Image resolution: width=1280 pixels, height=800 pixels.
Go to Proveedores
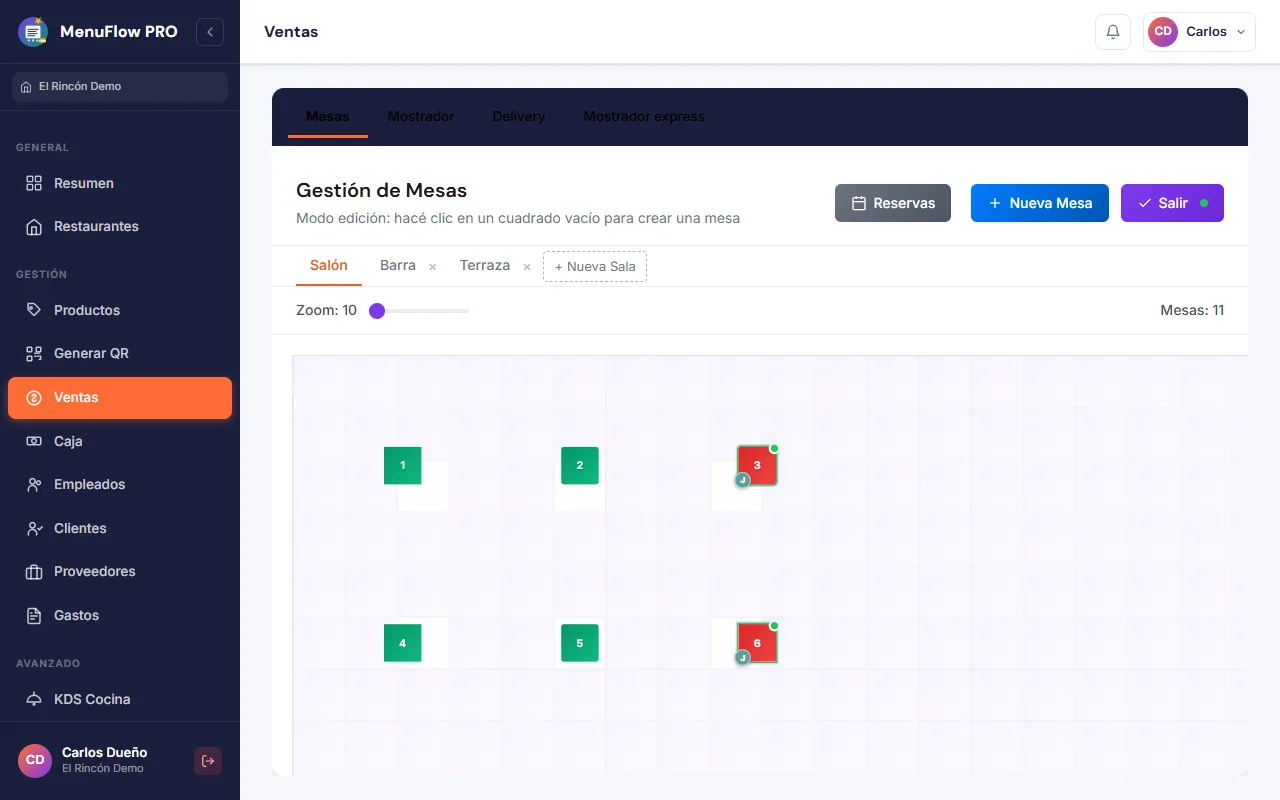pos(120,571)
